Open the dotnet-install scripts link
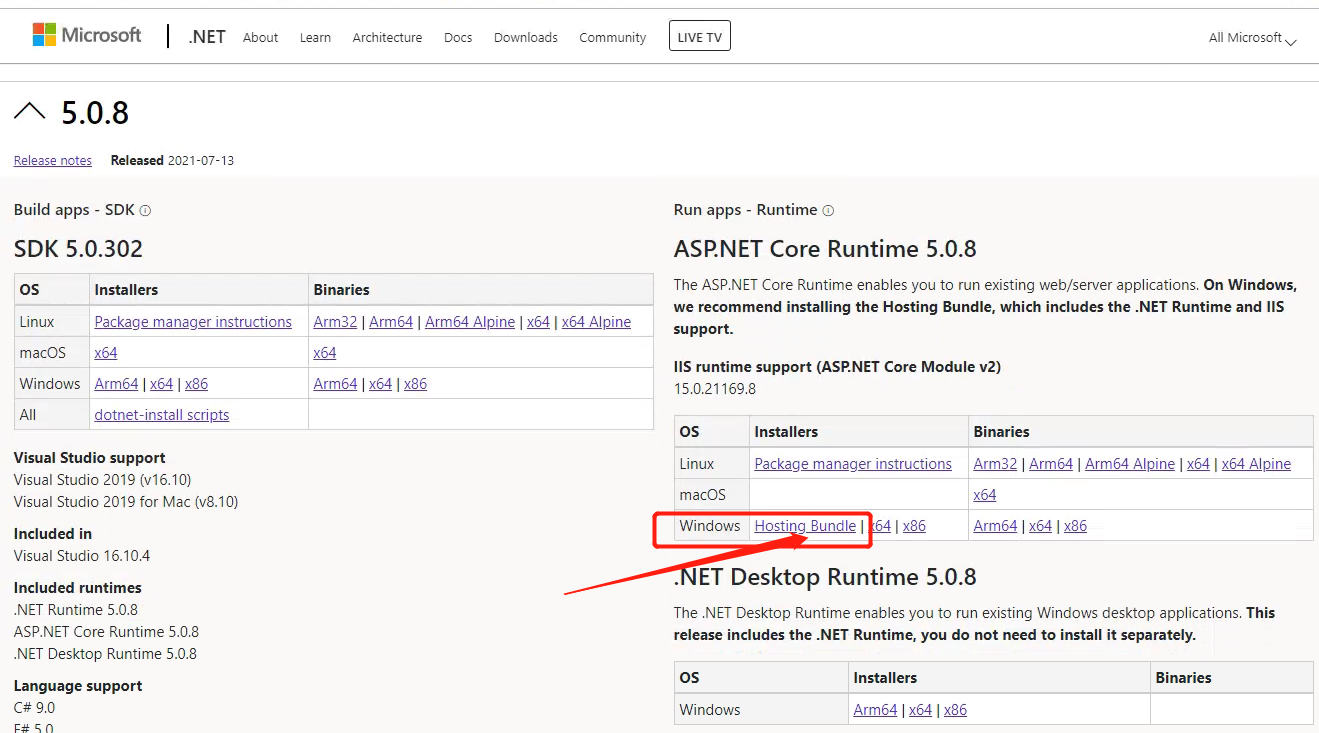The height and width of the screenshot is (733, 1319). click(x=161, y=414)
